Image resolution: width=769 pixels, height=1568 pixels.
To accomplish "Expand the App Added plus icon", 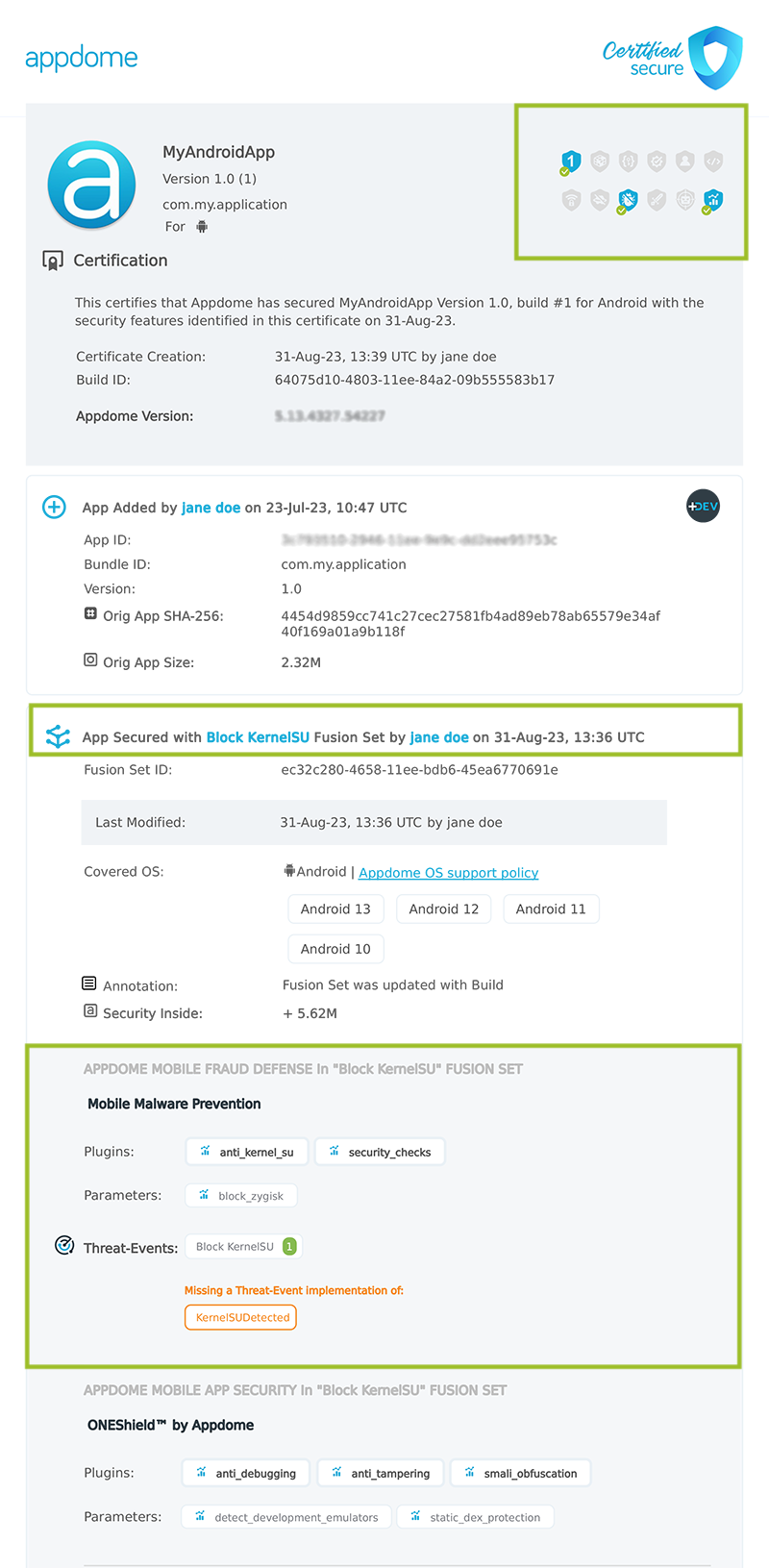I will (55, 508).
